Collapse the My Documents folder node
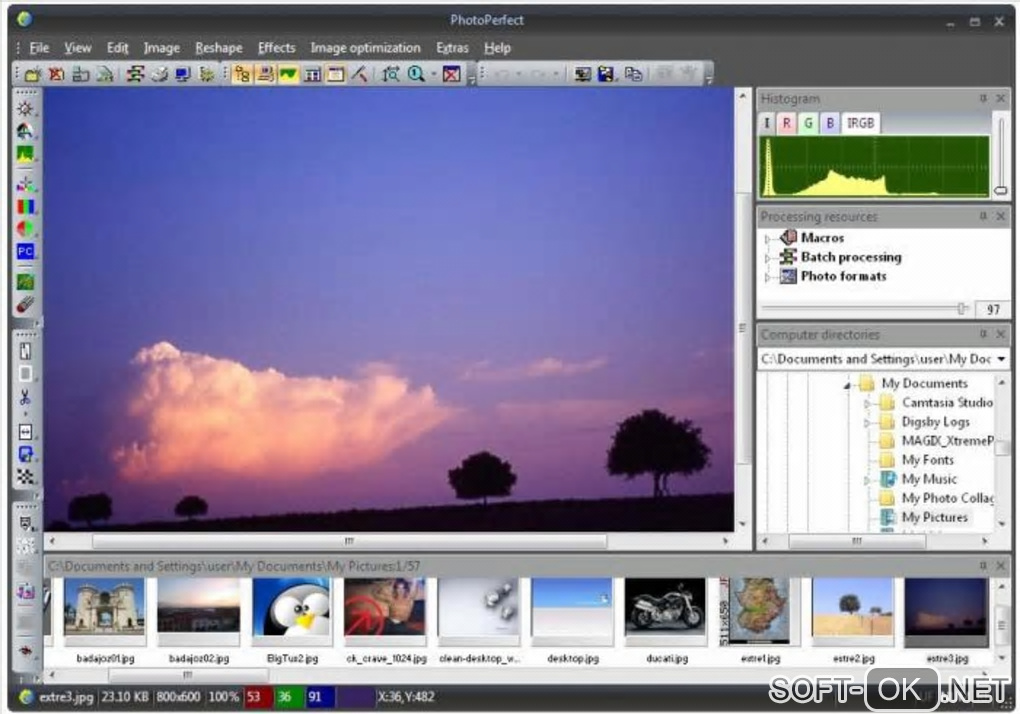The width and height of the screenshot is (1020, 714). 847,386
